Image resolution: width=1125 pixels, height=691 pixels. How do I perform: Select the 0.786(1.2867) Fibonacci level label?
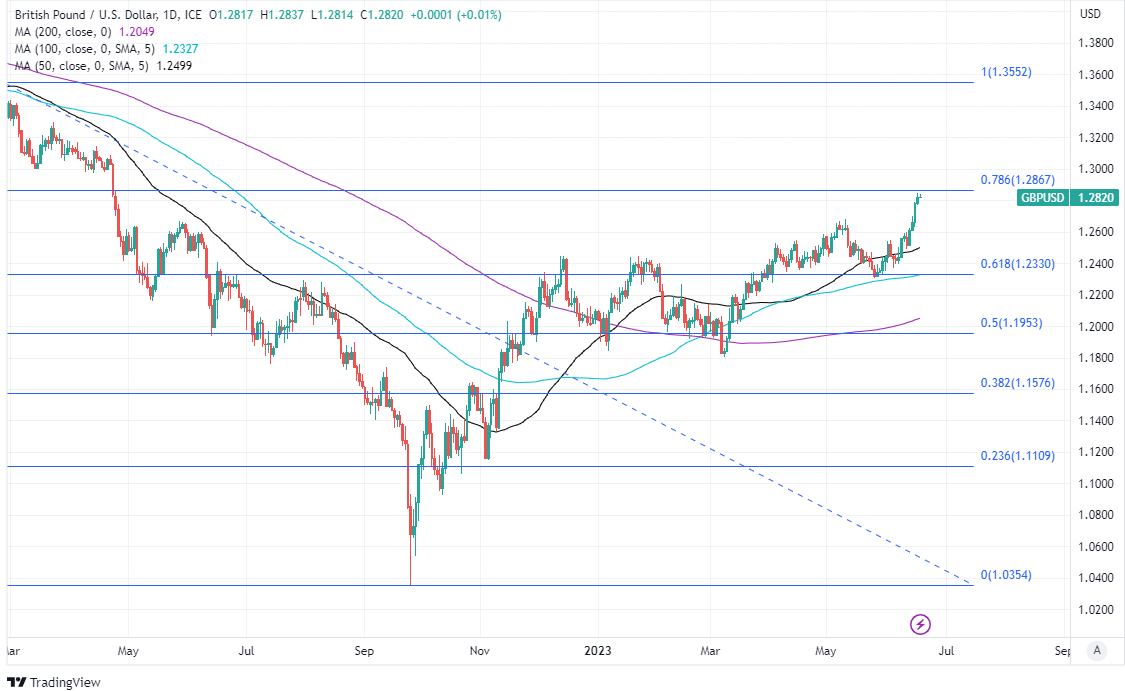[x=1015, y=180]
